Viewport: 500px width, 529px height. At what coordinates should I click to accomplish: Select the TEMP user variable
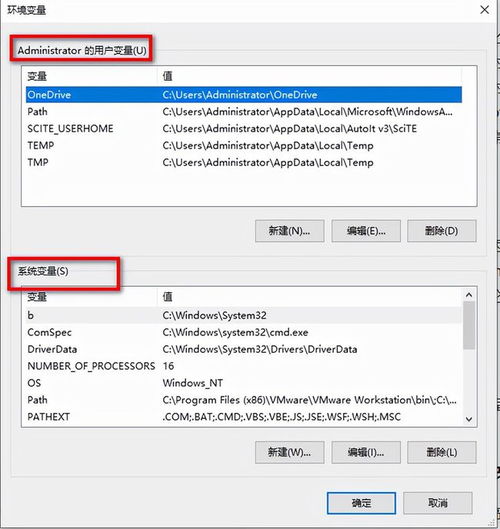[244, 145]
